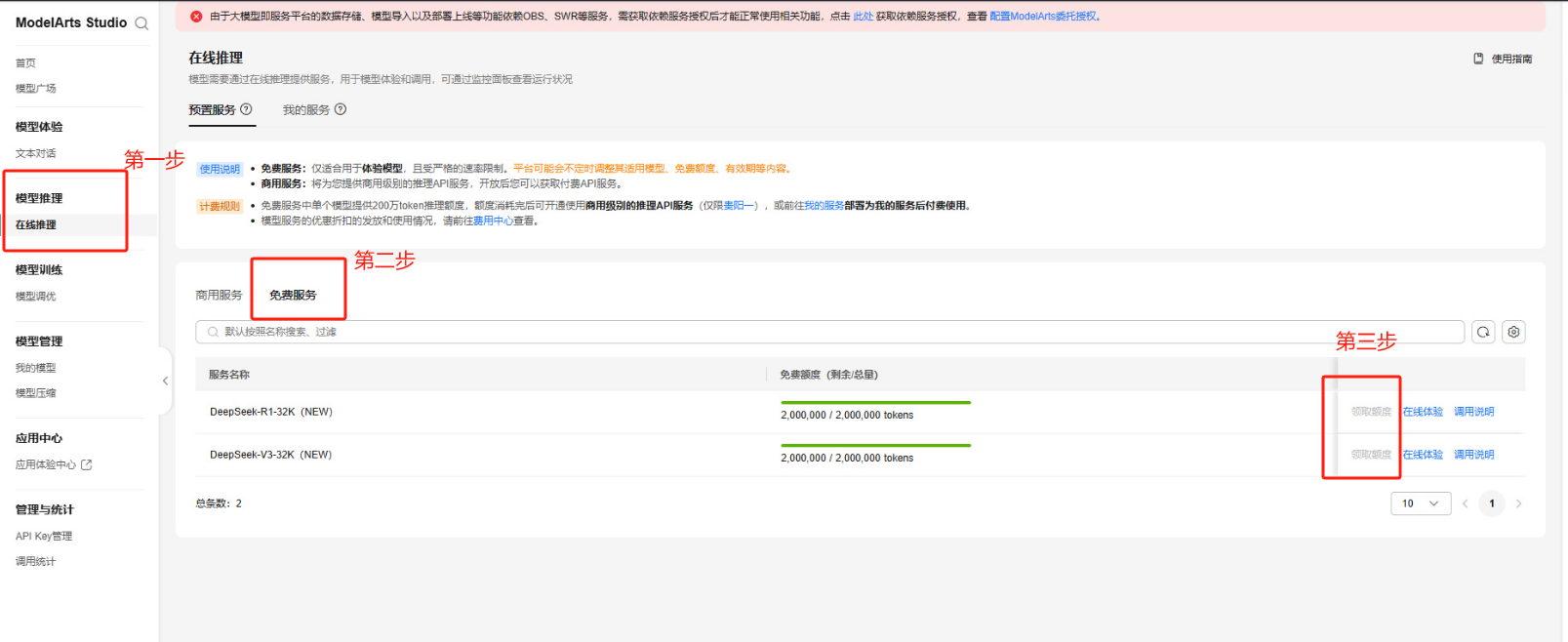Switch to 预置服务 tab
Viewport: 1568px width, 642px height.
[213, 110]
